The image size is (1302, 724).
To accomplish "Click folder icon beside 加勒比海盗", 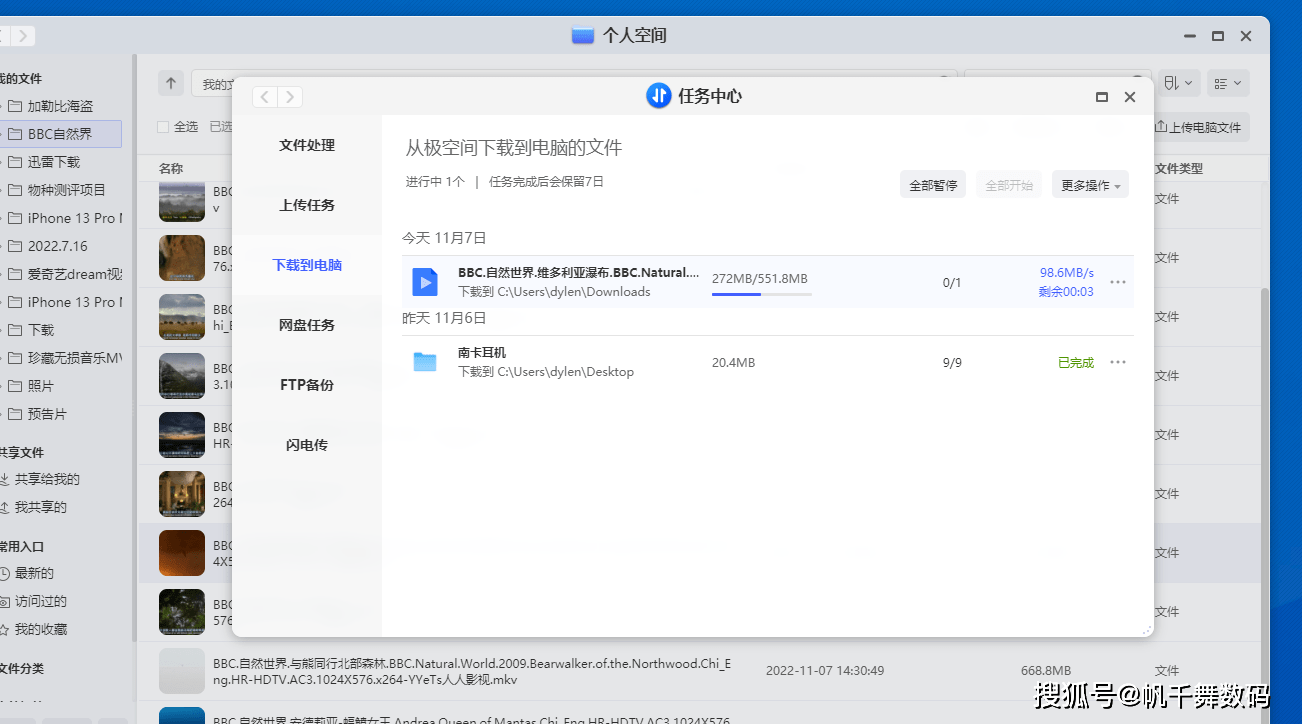I will 15,106.
